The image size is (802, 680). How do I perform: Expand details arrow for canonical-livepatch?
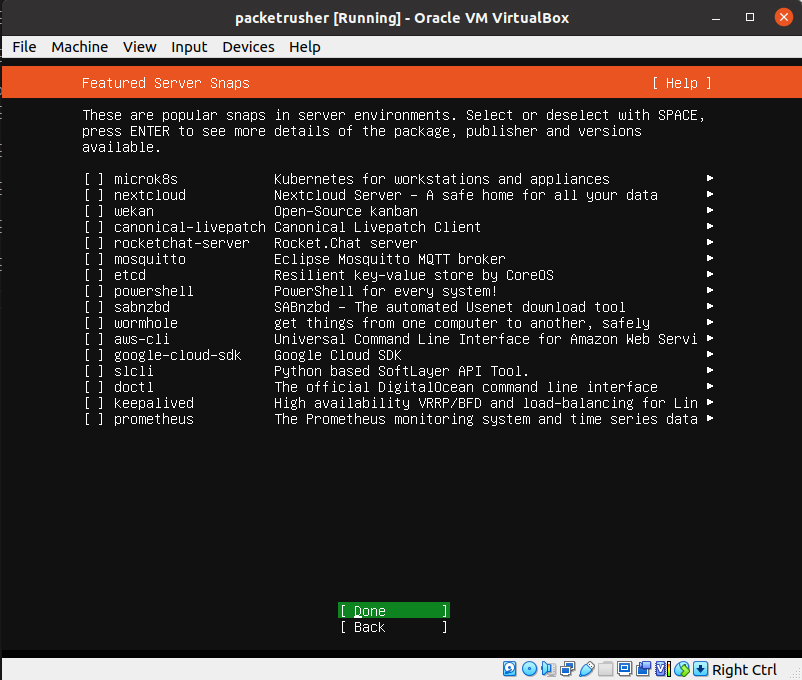tap(709, 227)
